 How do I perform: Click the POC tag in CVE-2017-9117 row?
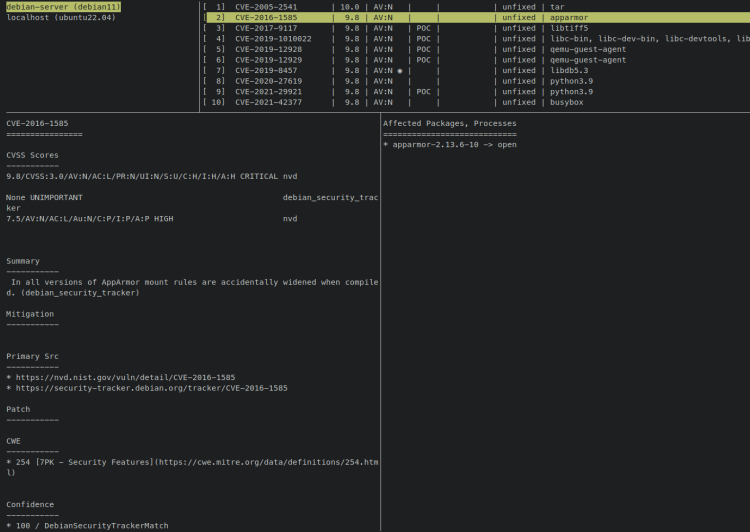click(x=423, y=28)
